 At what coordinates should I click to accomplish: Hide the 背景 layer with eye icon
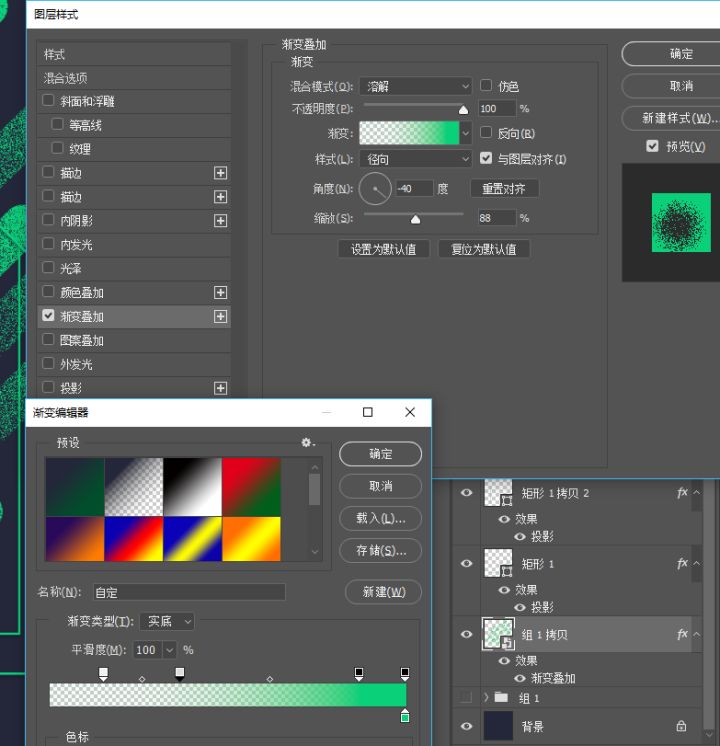(466, 726)
